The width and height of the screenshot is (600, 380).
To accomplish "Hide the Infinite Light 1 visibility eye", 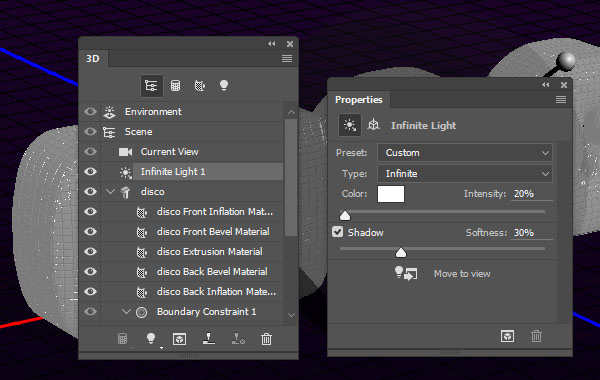I will [90, 171].
